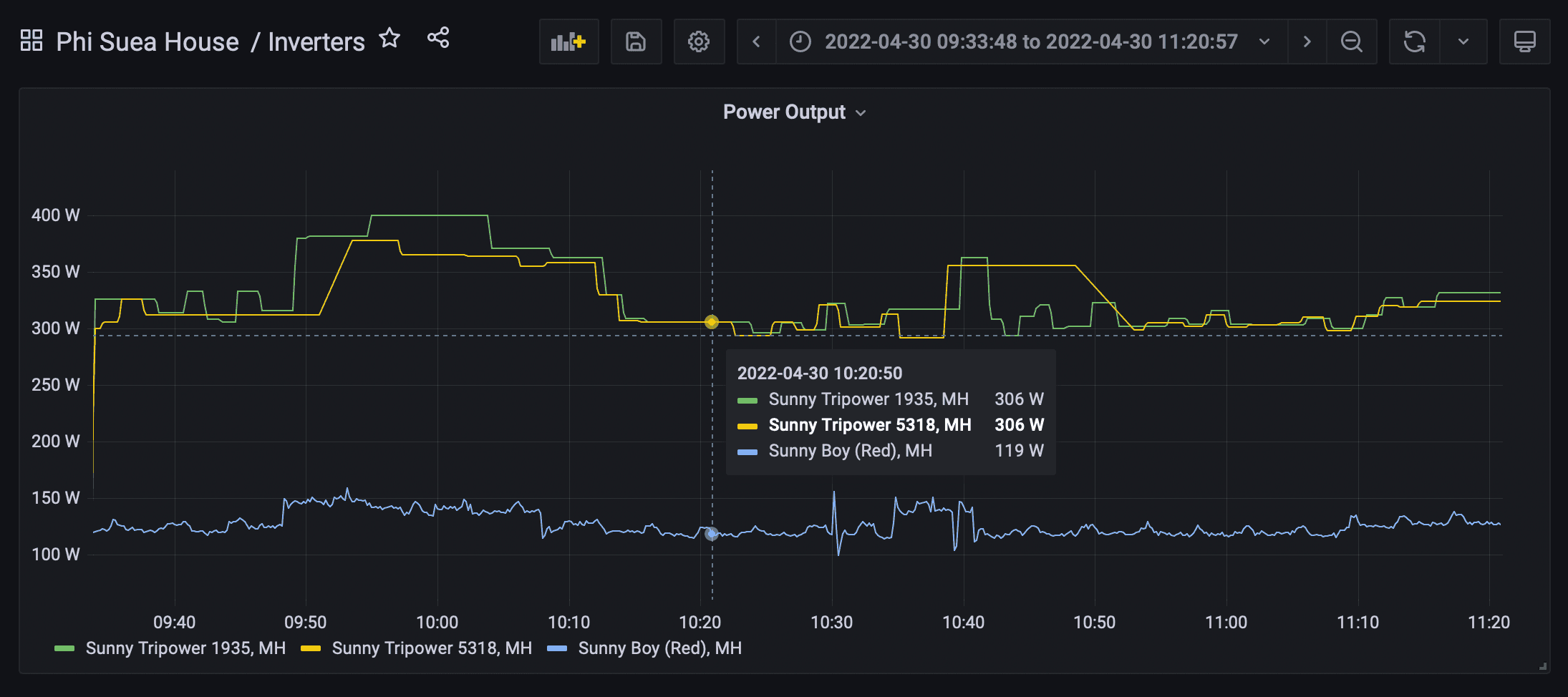Open the Phi Suea House folder link
The width and height of the screenshot is (1568, 697).
pos(147,42)
